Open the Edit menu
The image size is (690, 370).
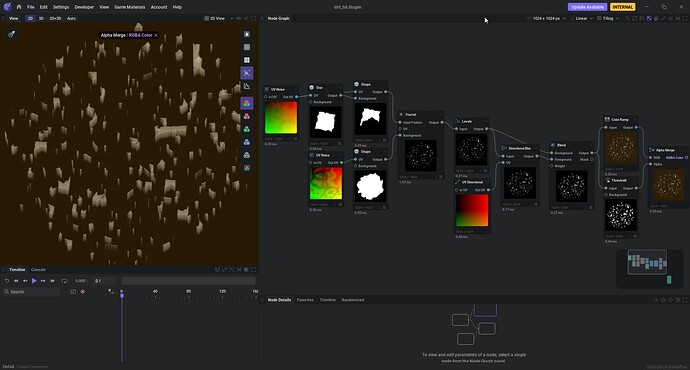pos(44,7)
